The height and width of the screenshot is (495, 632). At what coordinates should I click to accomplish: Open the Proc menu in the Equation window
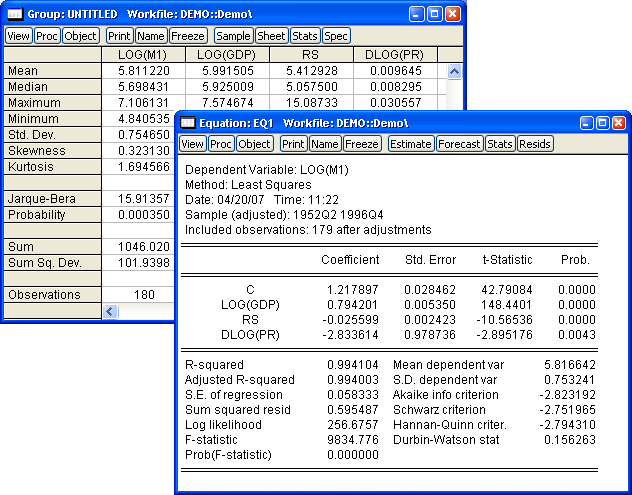(x=221, y=144)
